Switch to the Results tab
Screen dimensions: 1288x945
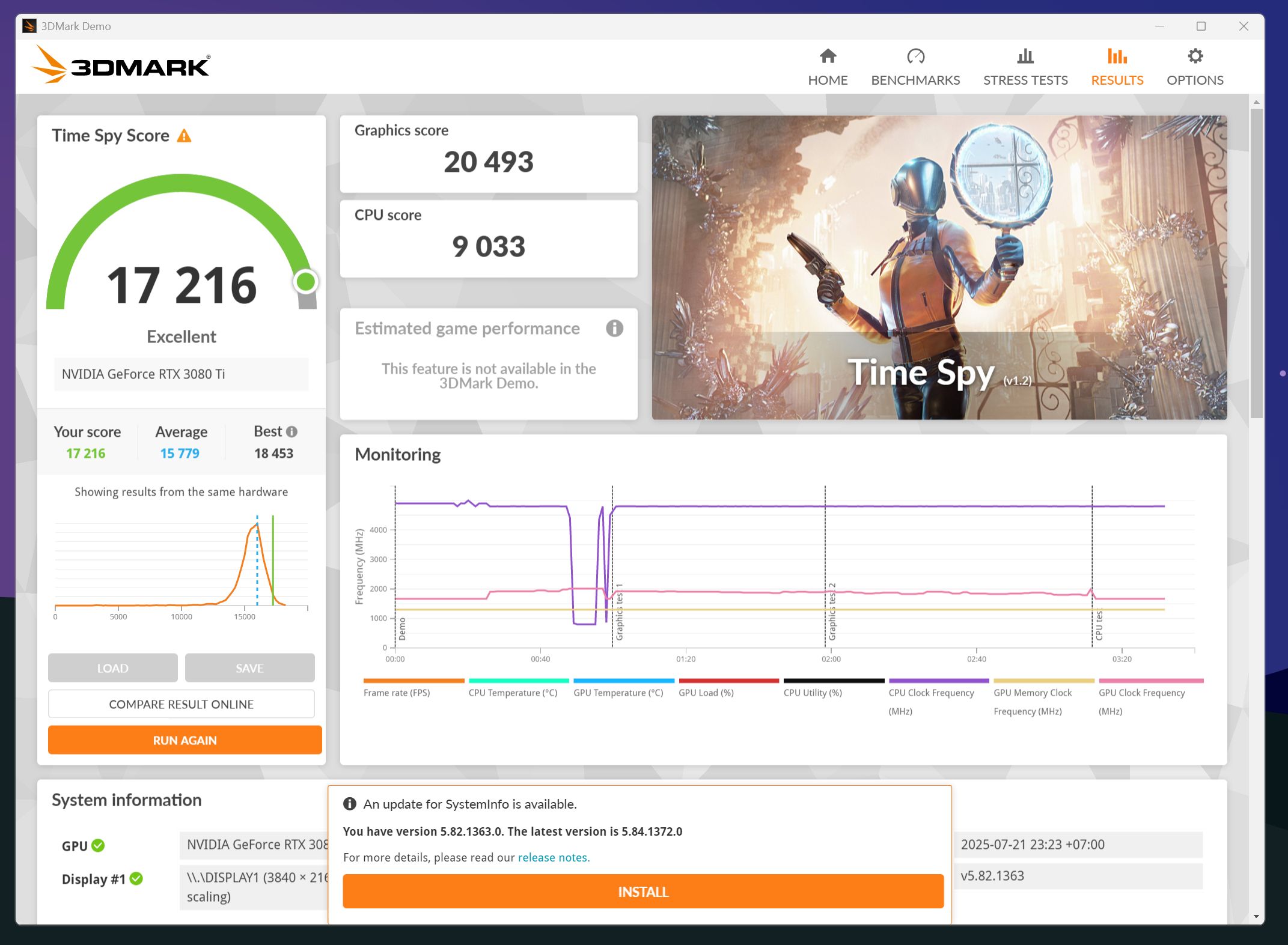coord(1117,67)
